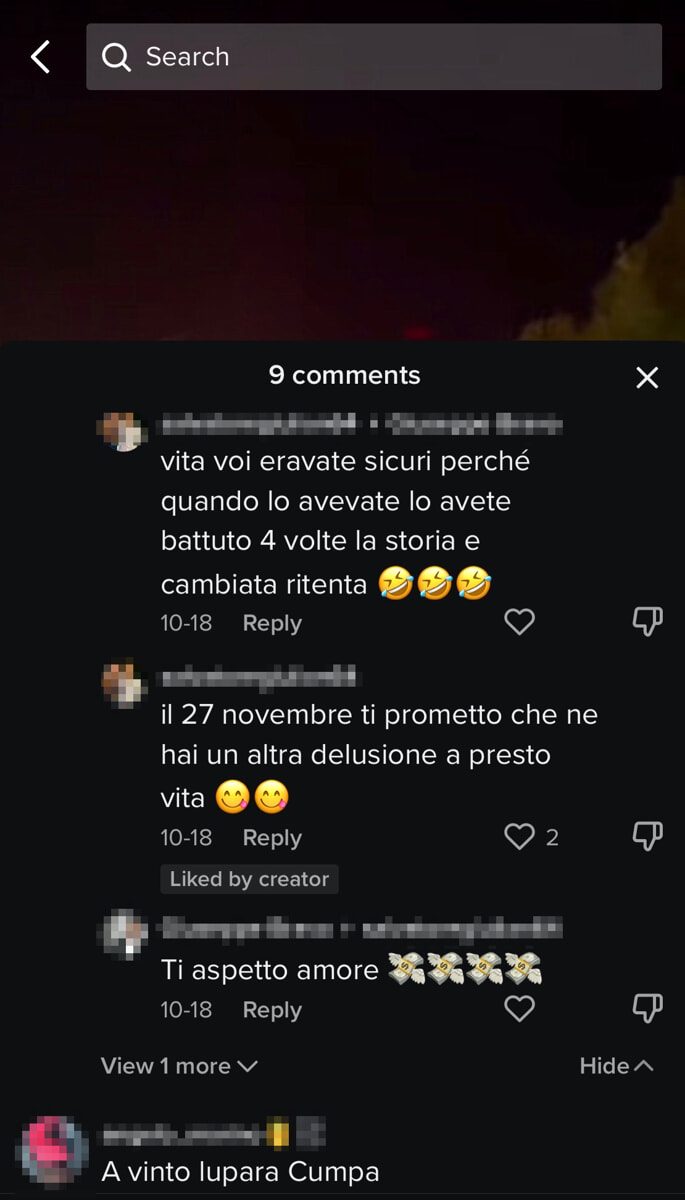Reply to the 'vita voi eravate sicuri' comment
The image size is (685, 1200).
click(x=272, y=623)
